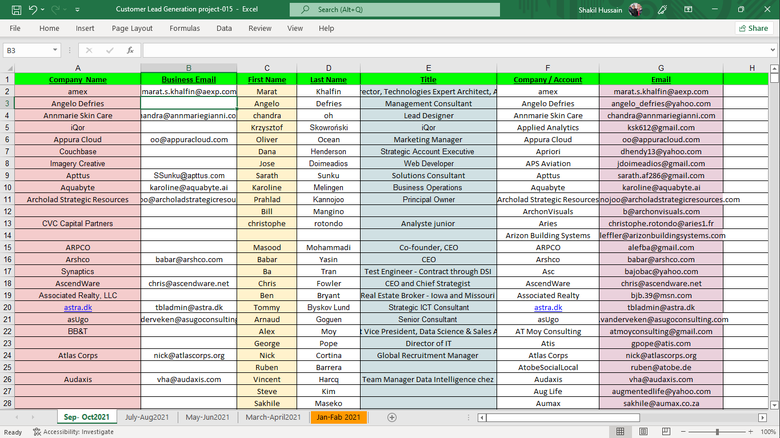Switch to Normal view icon
This screenshot has width=780, height=438.
pyautogui.click(x=620, y=432)
